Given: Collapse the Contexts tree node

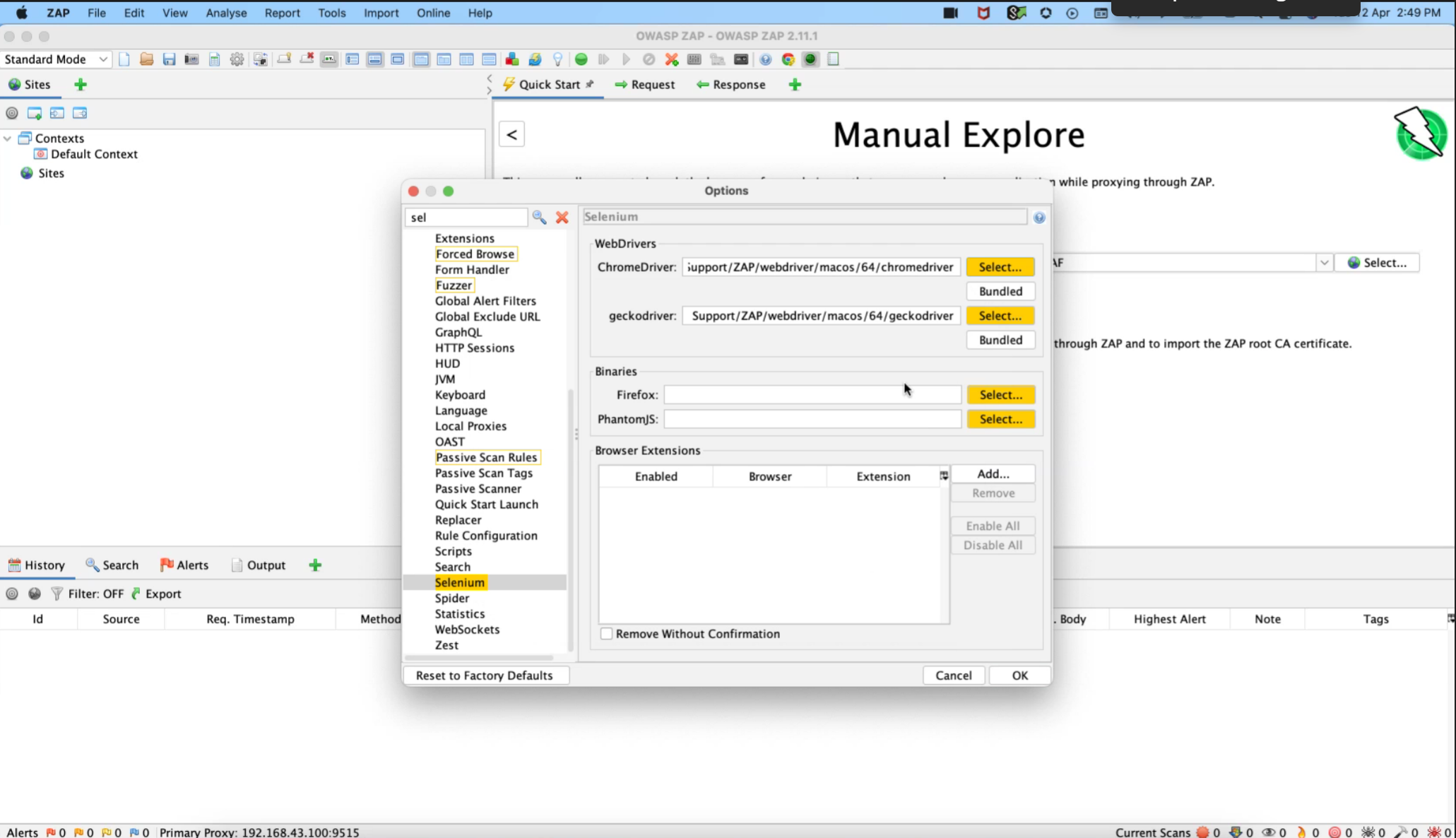Looking at the screenshot, I should (x=7, y=138).
